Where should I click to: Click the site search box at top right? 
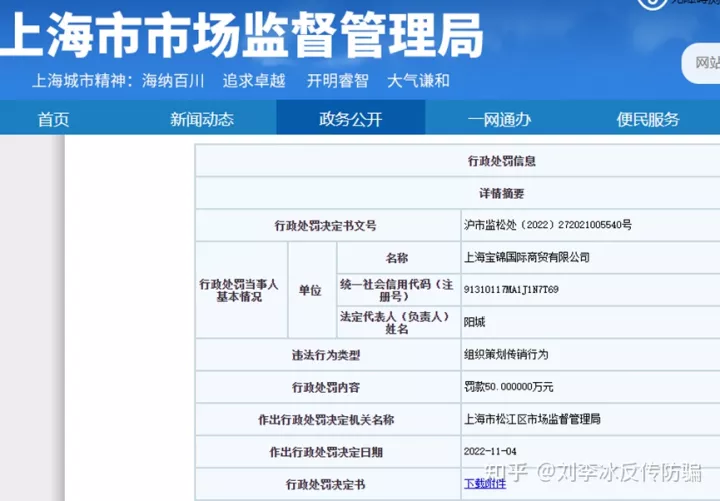coord(701,63)
